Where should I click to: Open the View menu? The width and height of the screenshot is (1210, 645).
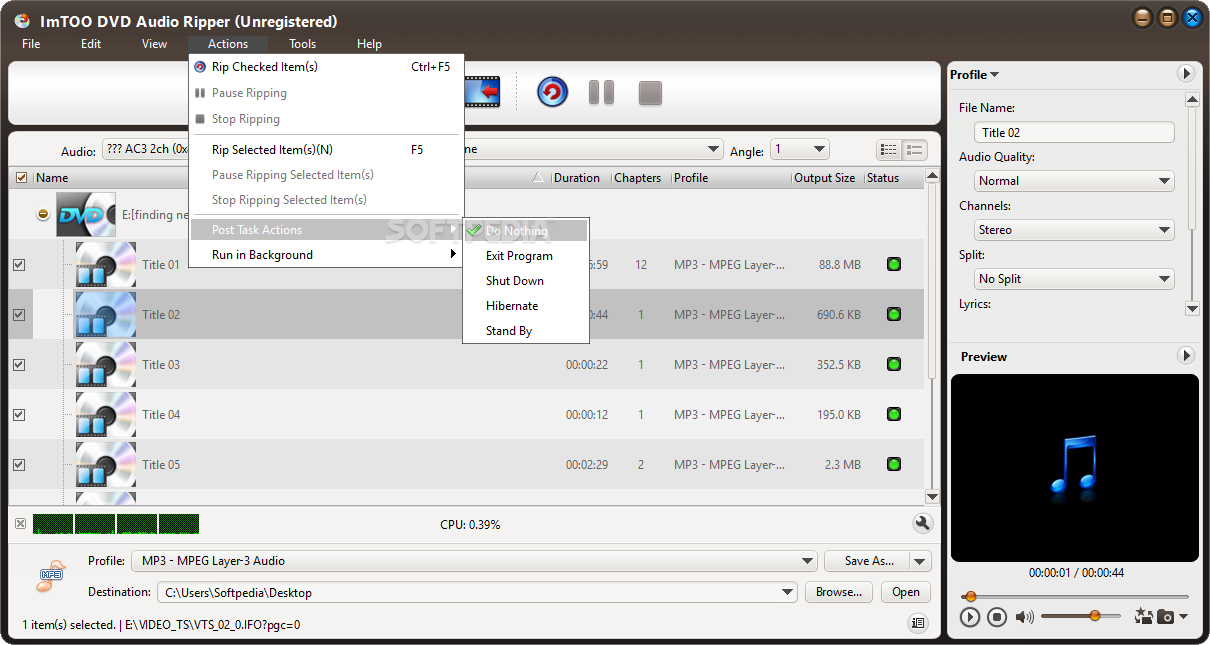tap(154, 44)
